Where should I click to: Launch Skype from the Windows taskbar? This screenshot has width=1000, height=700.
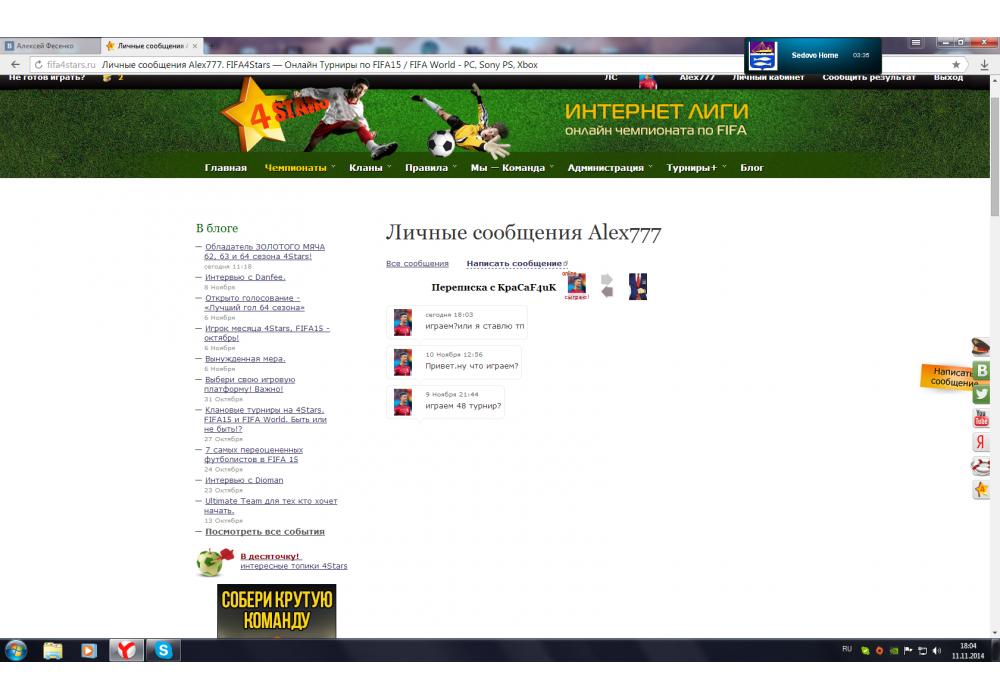coord(163,651)
